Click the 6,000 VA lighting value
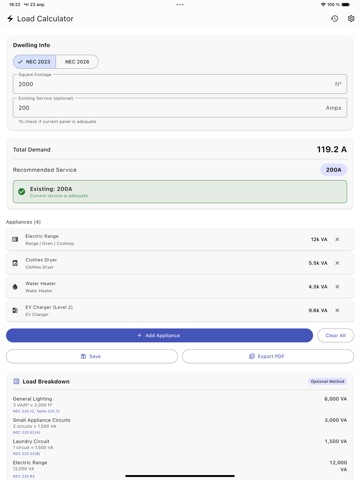 click(x=336, y=399)
